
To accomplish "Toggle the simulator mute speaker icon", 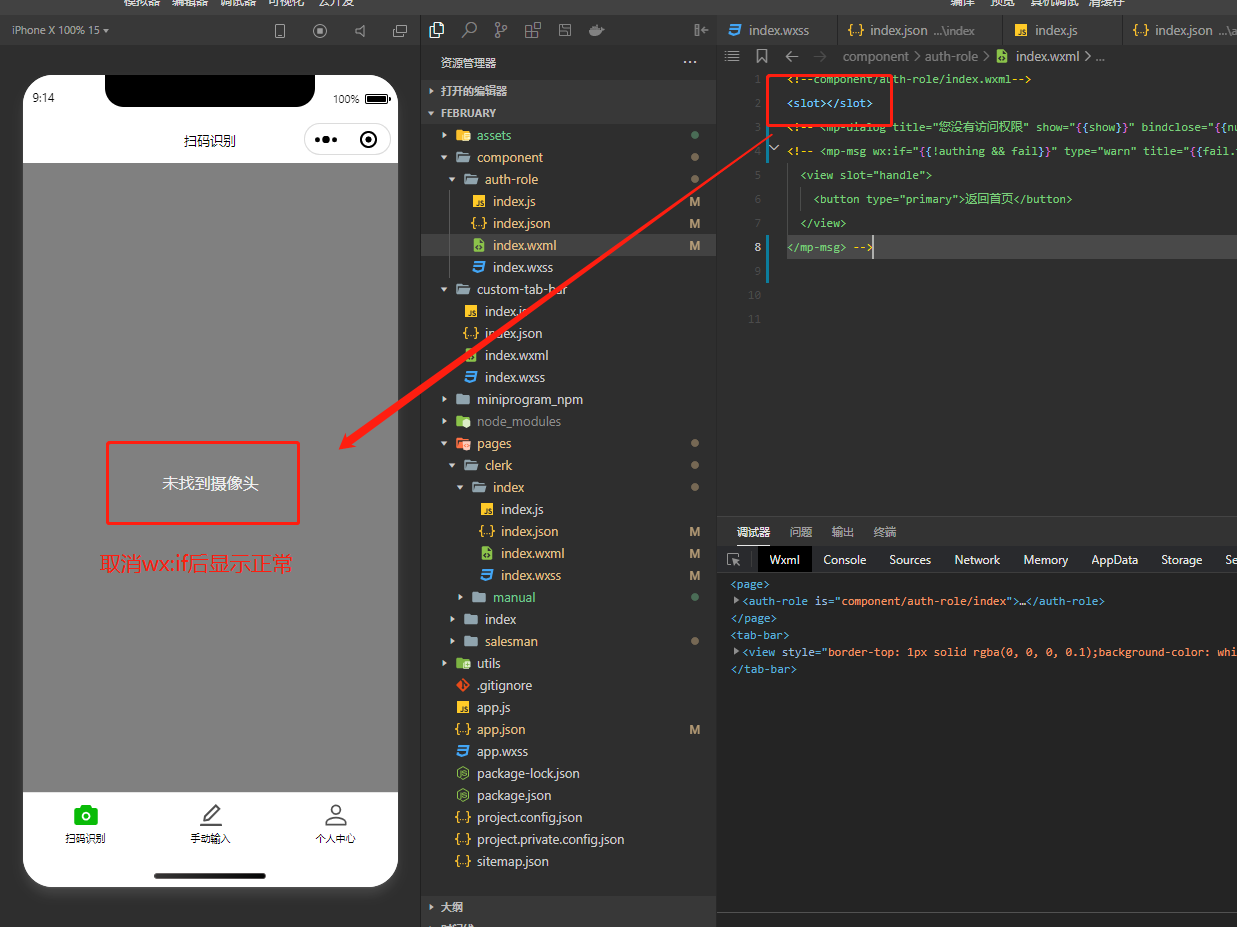I will pyautogui.click(x=360, y=31).
